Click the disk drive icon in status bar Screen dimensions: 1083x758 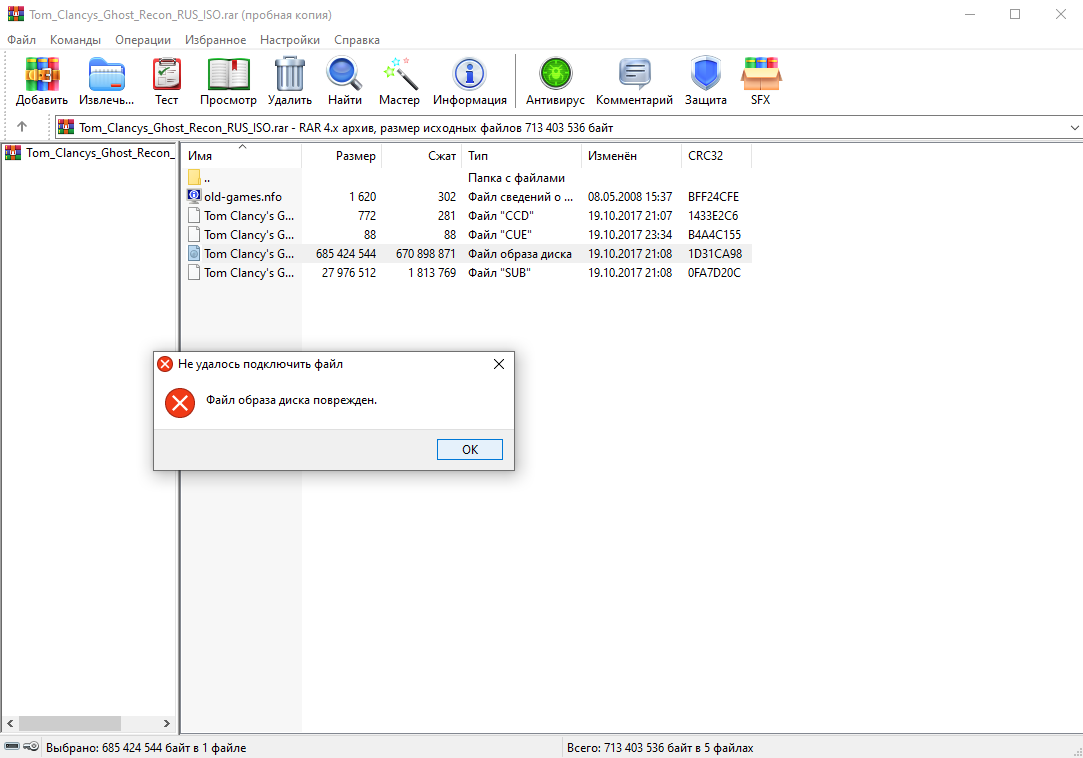click(x=12, y=746)
